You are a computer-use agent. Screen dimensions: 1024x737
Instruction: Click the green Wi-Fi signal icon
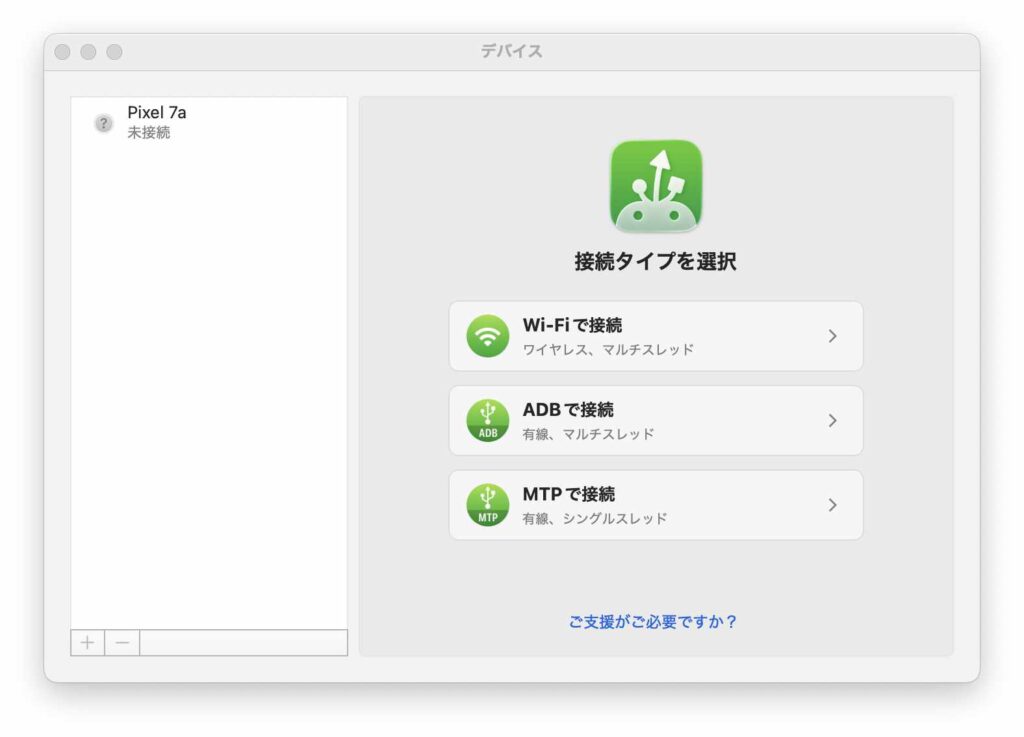point(488,336)
